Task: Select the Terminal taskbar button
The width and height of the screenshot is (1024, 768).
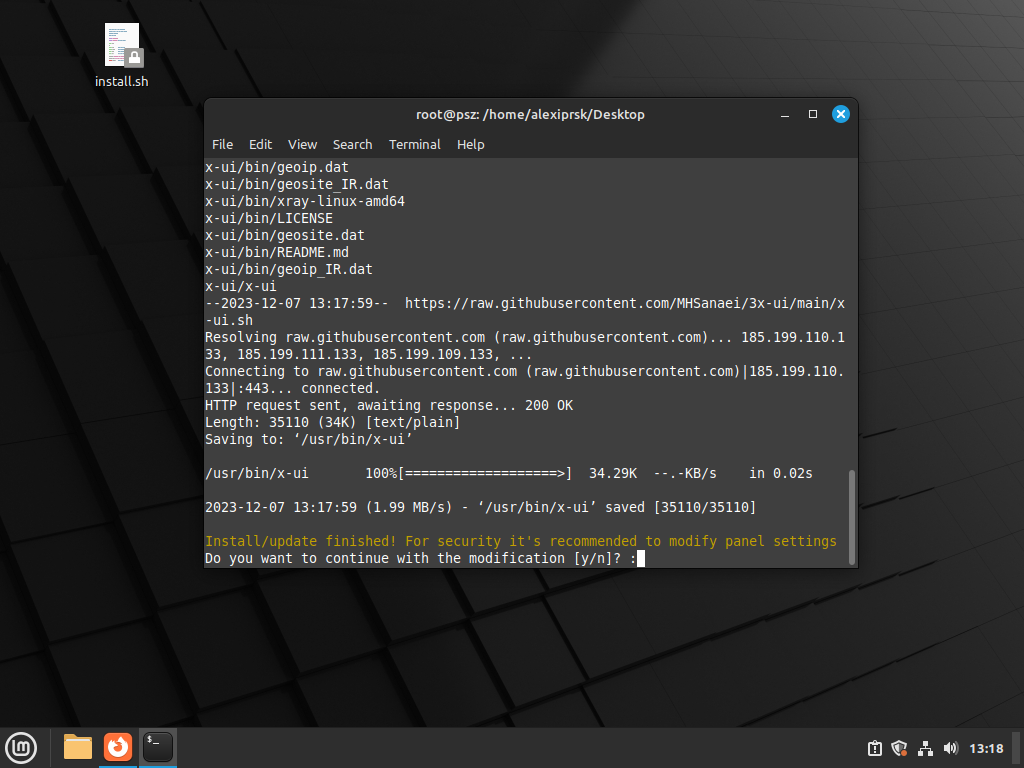Action: click(158, 747)
